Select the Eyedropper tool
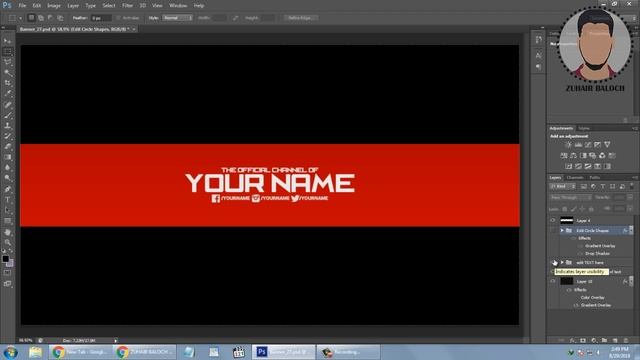The width and height of the screenshot is (640, 360). coord(7,94)
